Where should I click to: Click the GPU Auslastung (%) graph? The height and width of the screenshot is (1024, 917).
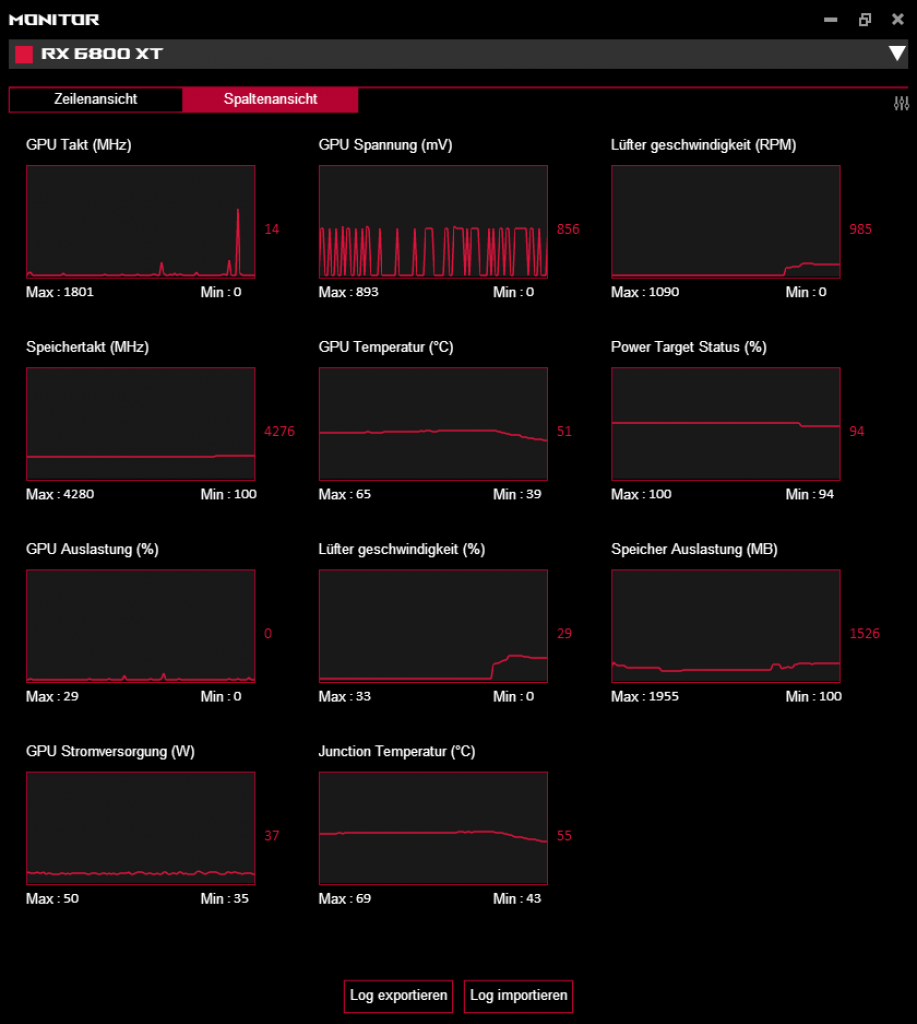[140, 626]
